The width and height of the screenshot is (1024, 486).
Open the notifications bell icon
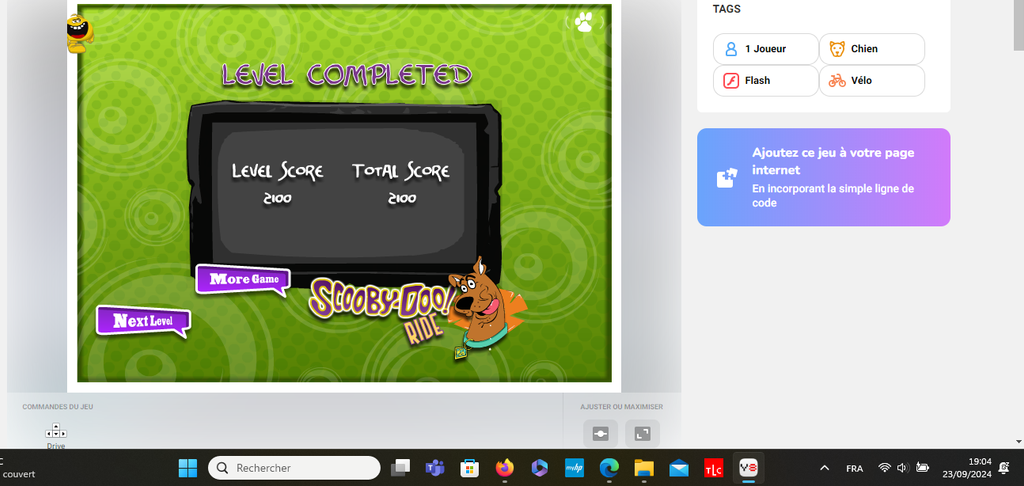click(x=1004, y=468)
